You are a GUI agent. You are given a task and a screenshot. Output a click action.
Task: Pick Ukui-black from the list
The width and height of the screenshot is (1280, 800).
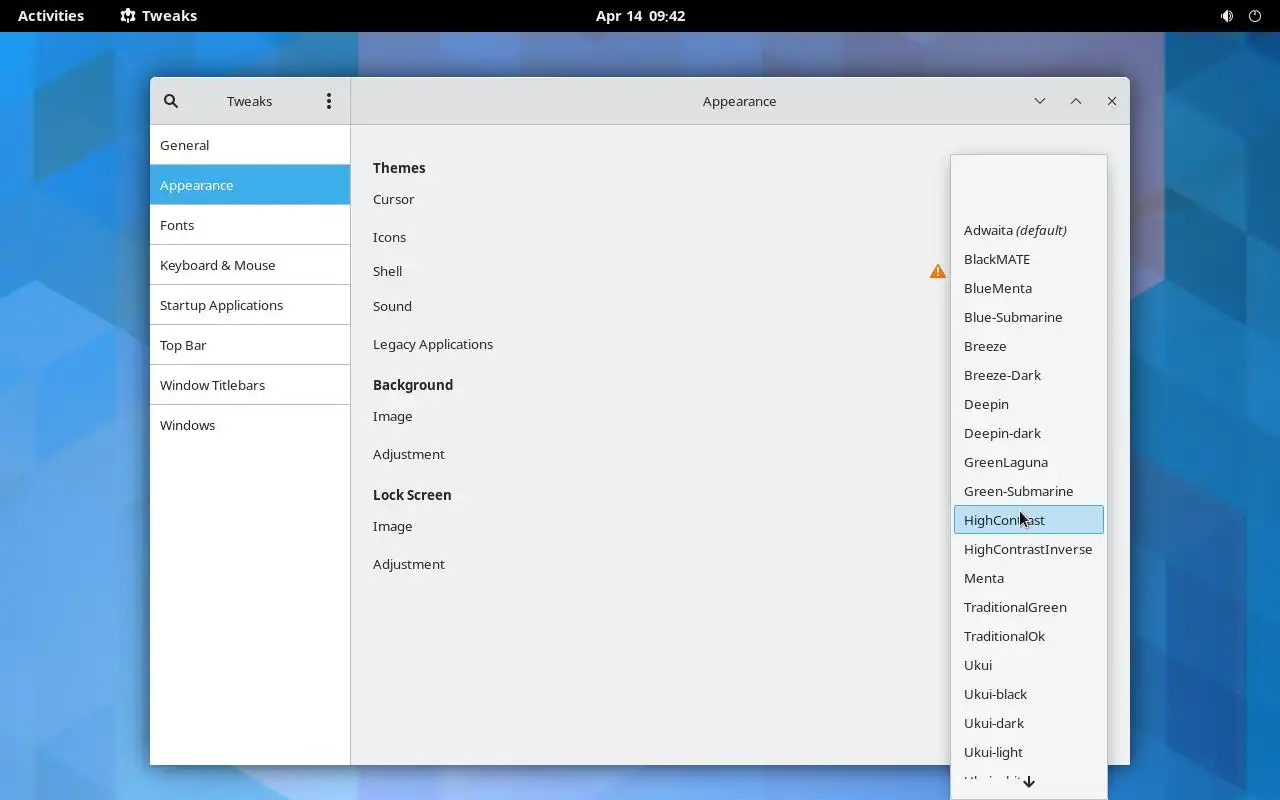point(1029,694)
